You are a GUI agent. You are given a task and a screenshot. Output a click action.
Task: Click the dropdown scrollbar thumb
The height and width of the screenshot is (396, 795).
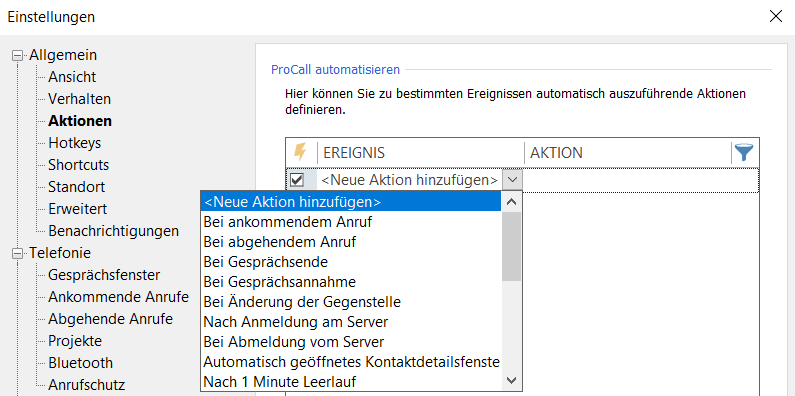coord(512,246)
